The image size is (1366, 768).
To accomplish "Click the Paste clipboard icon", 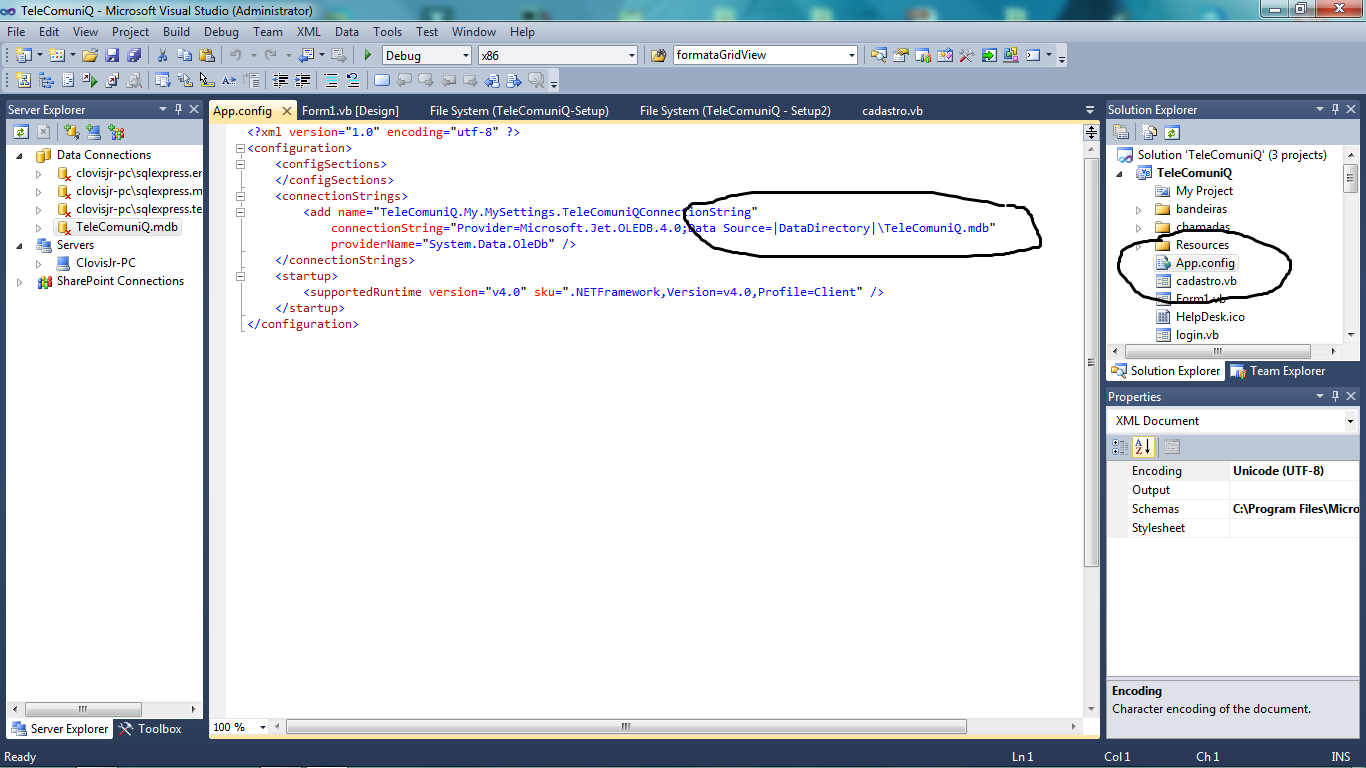I will pyautogui.click(x=207, y=55).
